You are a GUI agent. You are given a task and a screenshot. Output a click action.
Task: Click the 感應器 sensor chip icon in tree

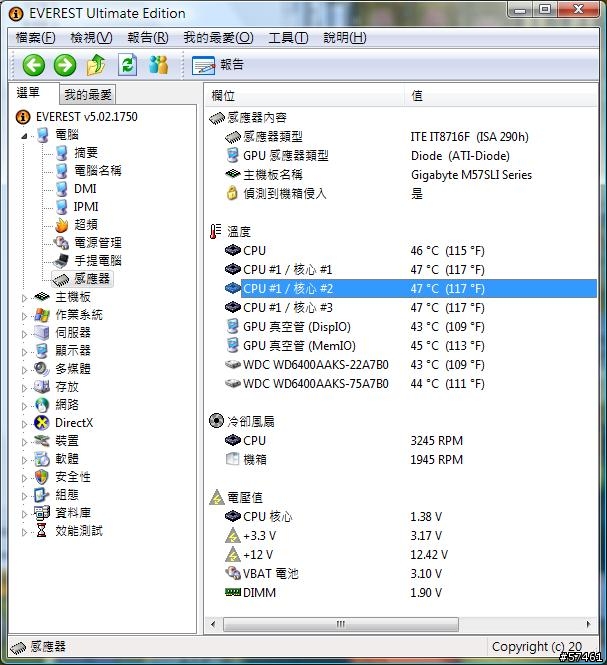coord(61,279)
